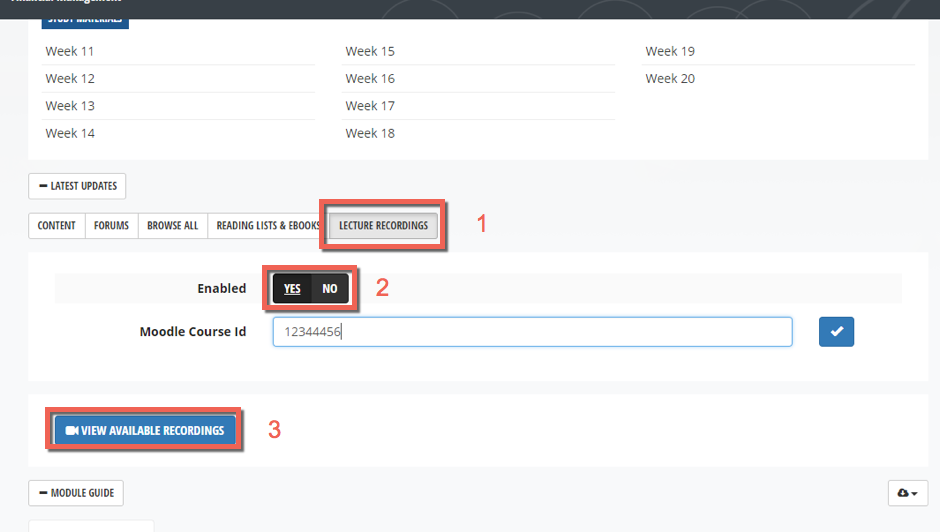Open Week 20 study materials

click(670, 78)
